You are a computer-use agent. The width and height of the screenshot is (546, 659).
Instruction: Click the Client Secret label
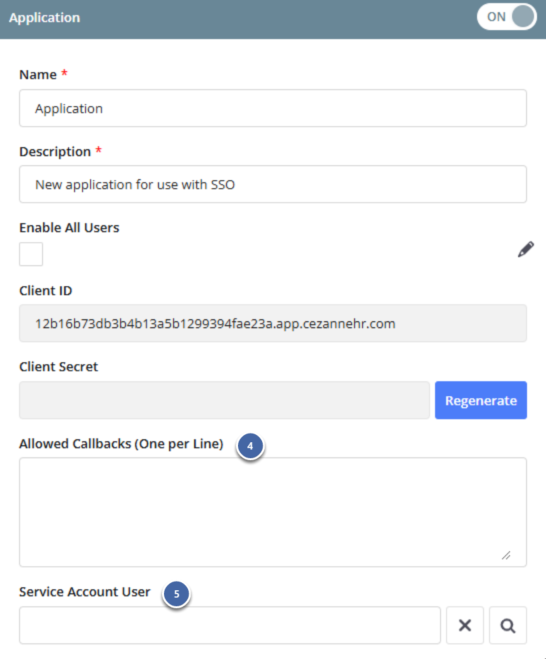58,366
